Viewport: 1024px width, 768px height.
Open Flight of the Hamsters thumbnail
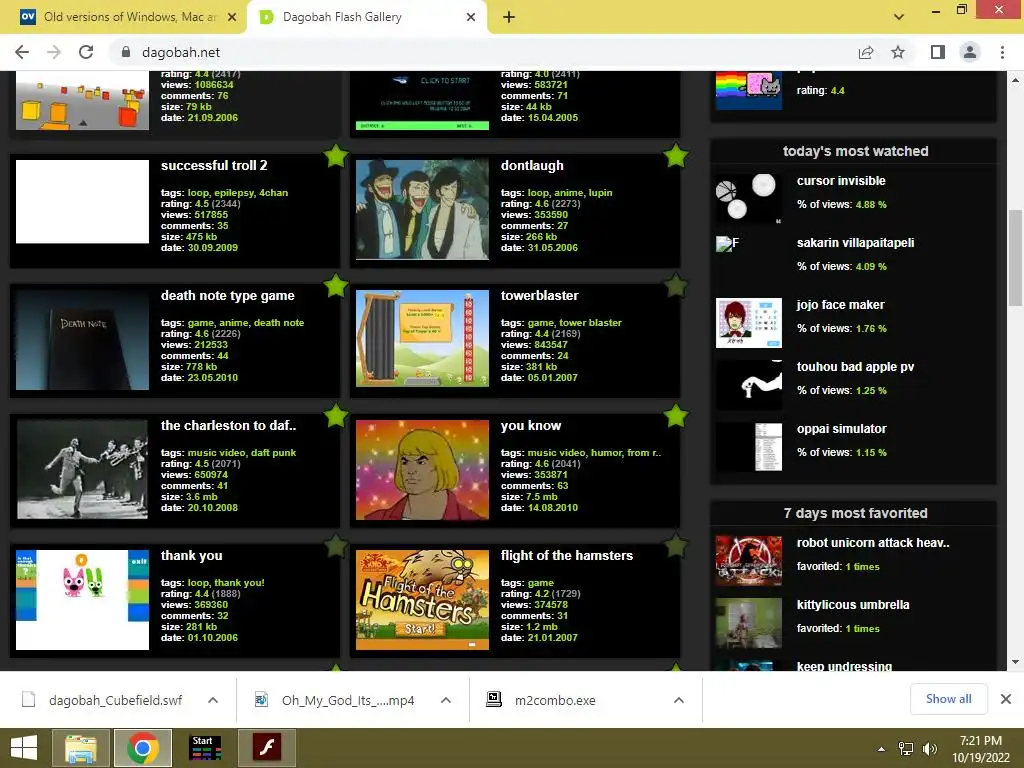point(422,600)
